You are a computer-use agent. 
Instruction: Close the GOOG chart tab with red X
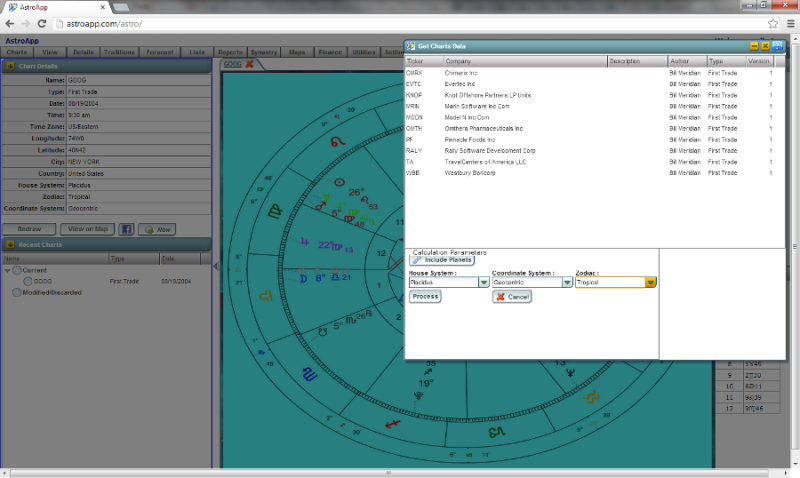tap(249, 64)
